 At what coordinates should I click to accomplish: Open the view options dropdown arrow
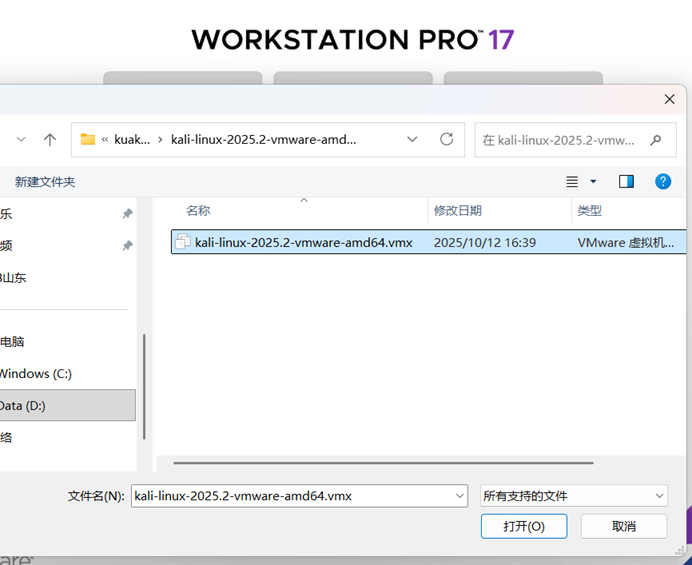[593, 181]
